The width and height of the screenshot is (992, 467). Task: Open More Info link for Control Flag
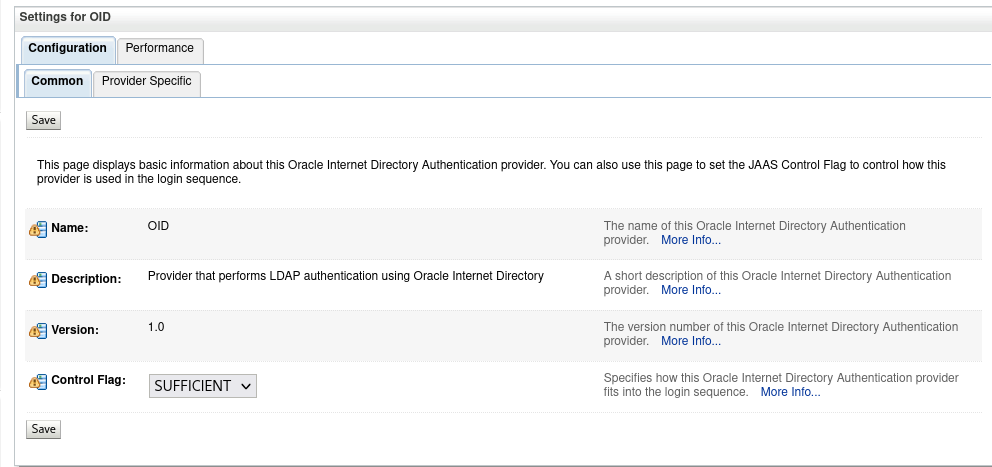pyautogui.click(x=790, y=392)
